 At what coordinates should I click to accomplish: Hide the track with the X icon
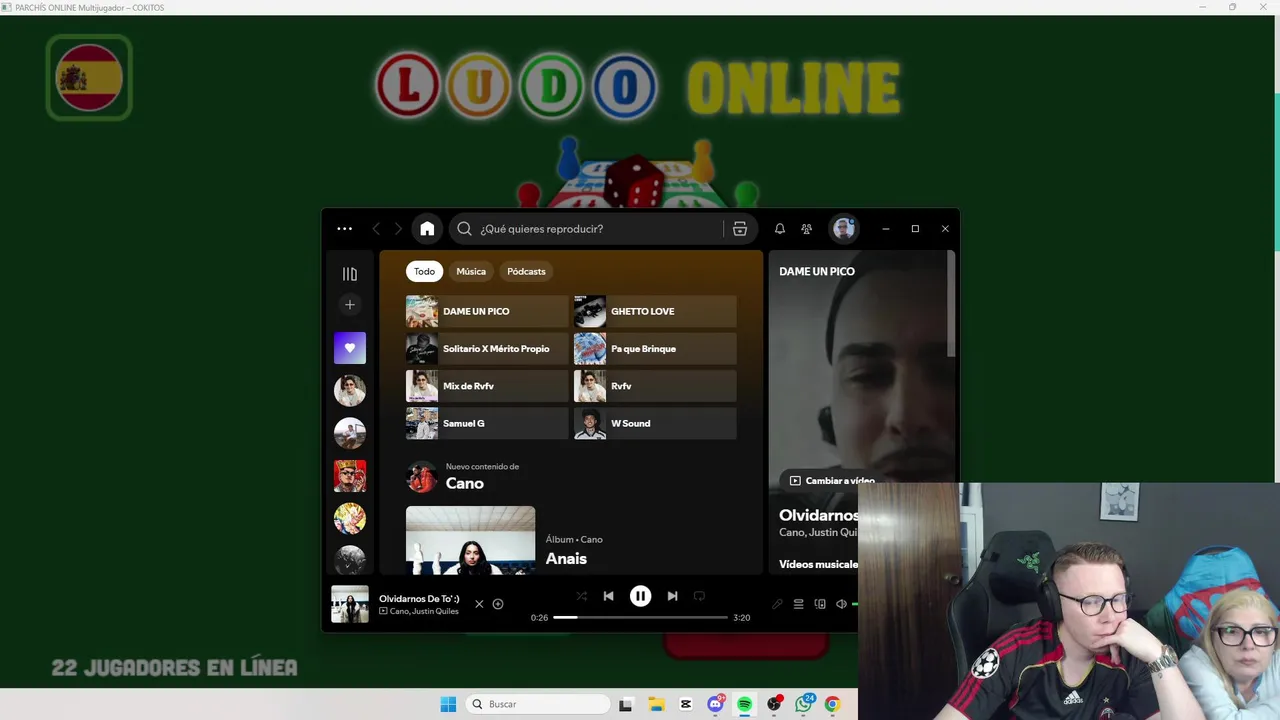(x=479, y=604)
